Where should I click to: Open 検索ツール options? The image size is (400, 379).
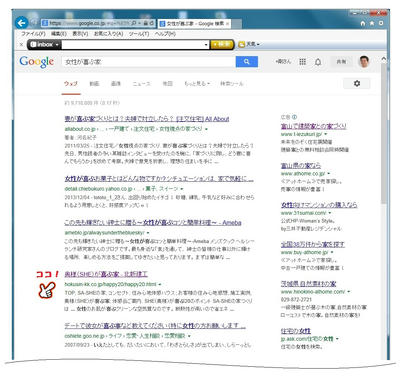point(232,84)
